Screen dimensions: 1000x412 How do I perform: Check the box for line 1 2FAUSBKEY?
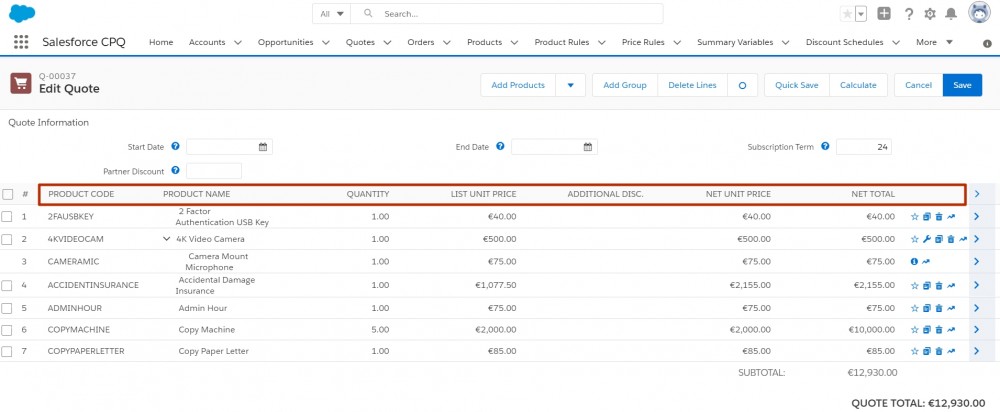point(7,217)
